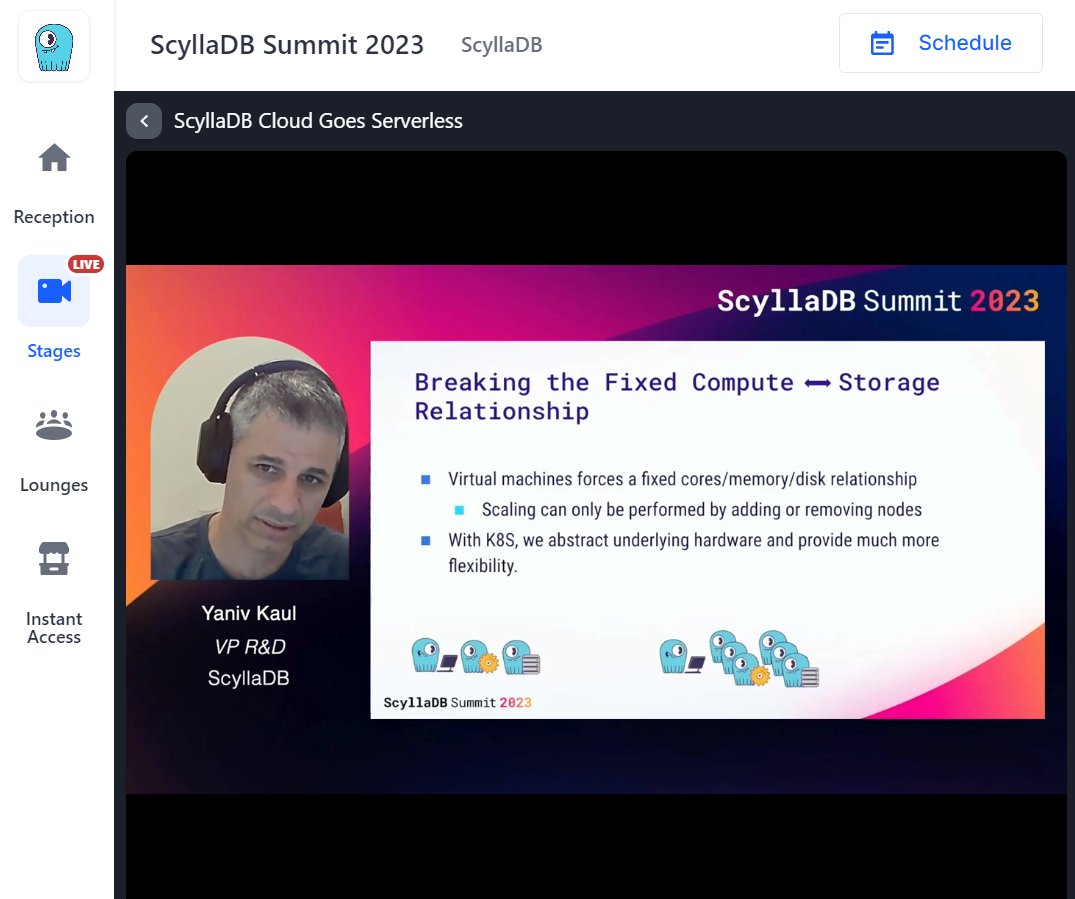Select the Stages label in sidebar
Viewport: 1075px width, 899px height.
click(x=54, y=351)
